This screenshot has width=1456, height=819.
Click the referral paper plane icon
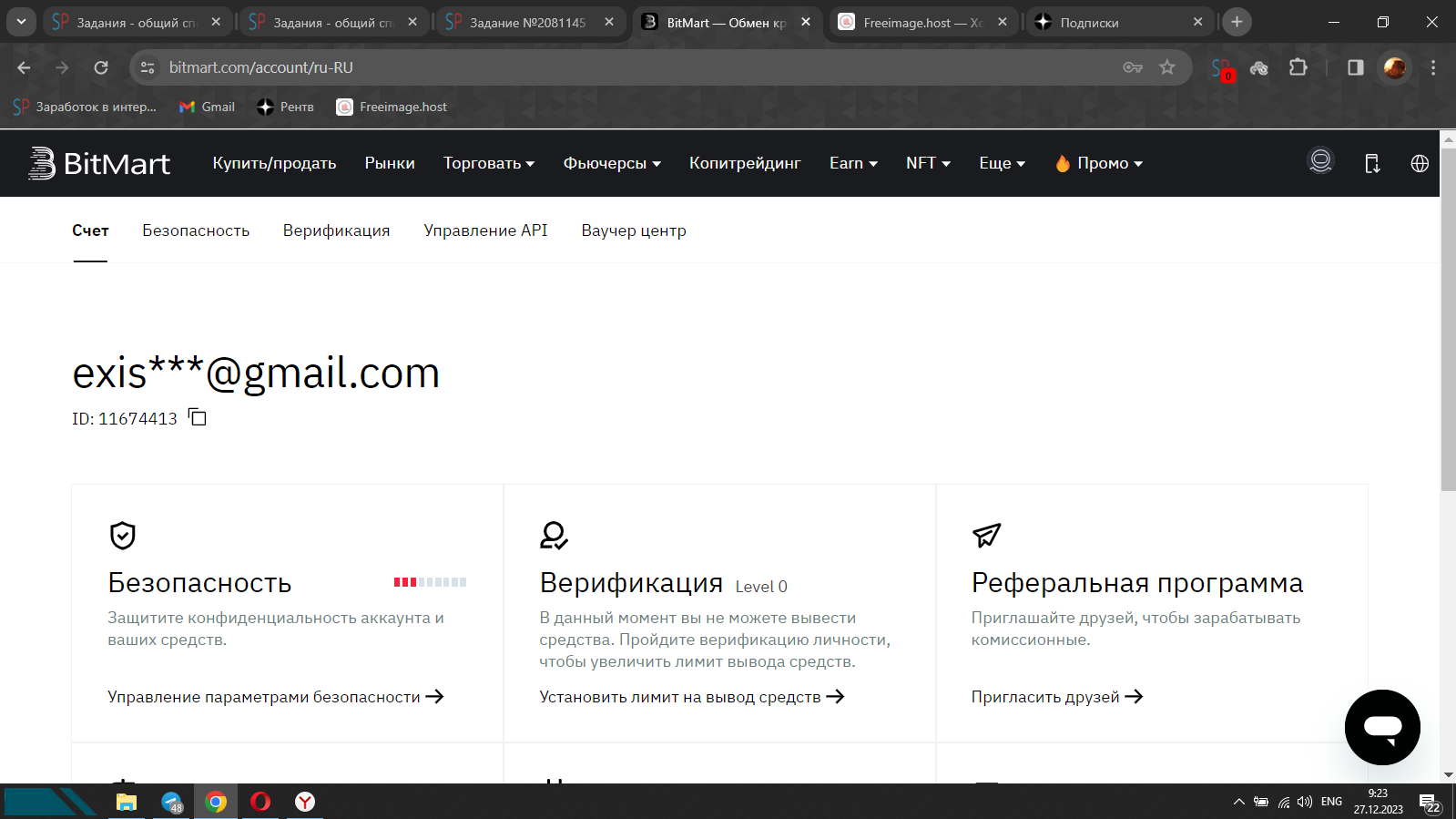[986, 535]
